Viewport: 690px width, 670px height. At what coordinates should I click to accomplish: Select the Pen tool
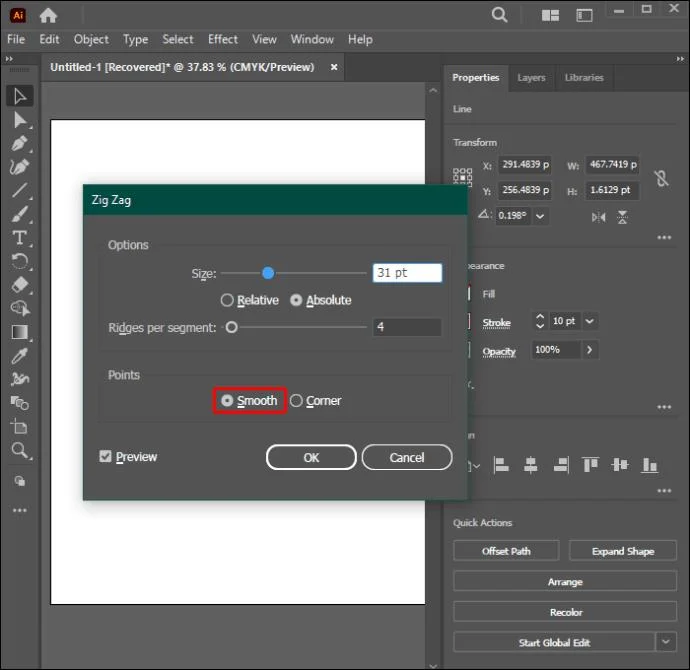[19, 143]
